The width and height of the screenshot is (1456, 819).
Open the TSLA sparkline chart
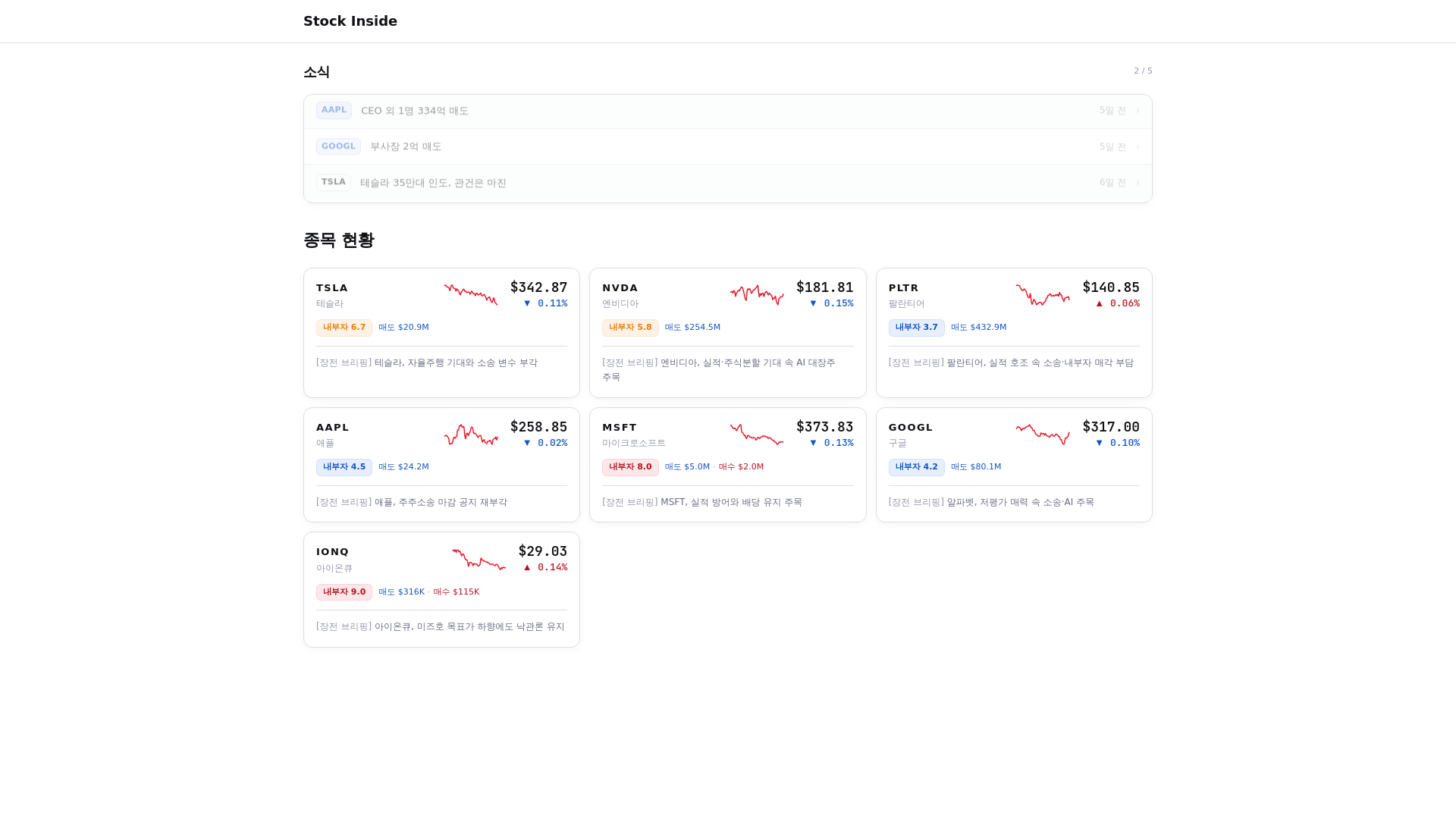click(471, 294)
